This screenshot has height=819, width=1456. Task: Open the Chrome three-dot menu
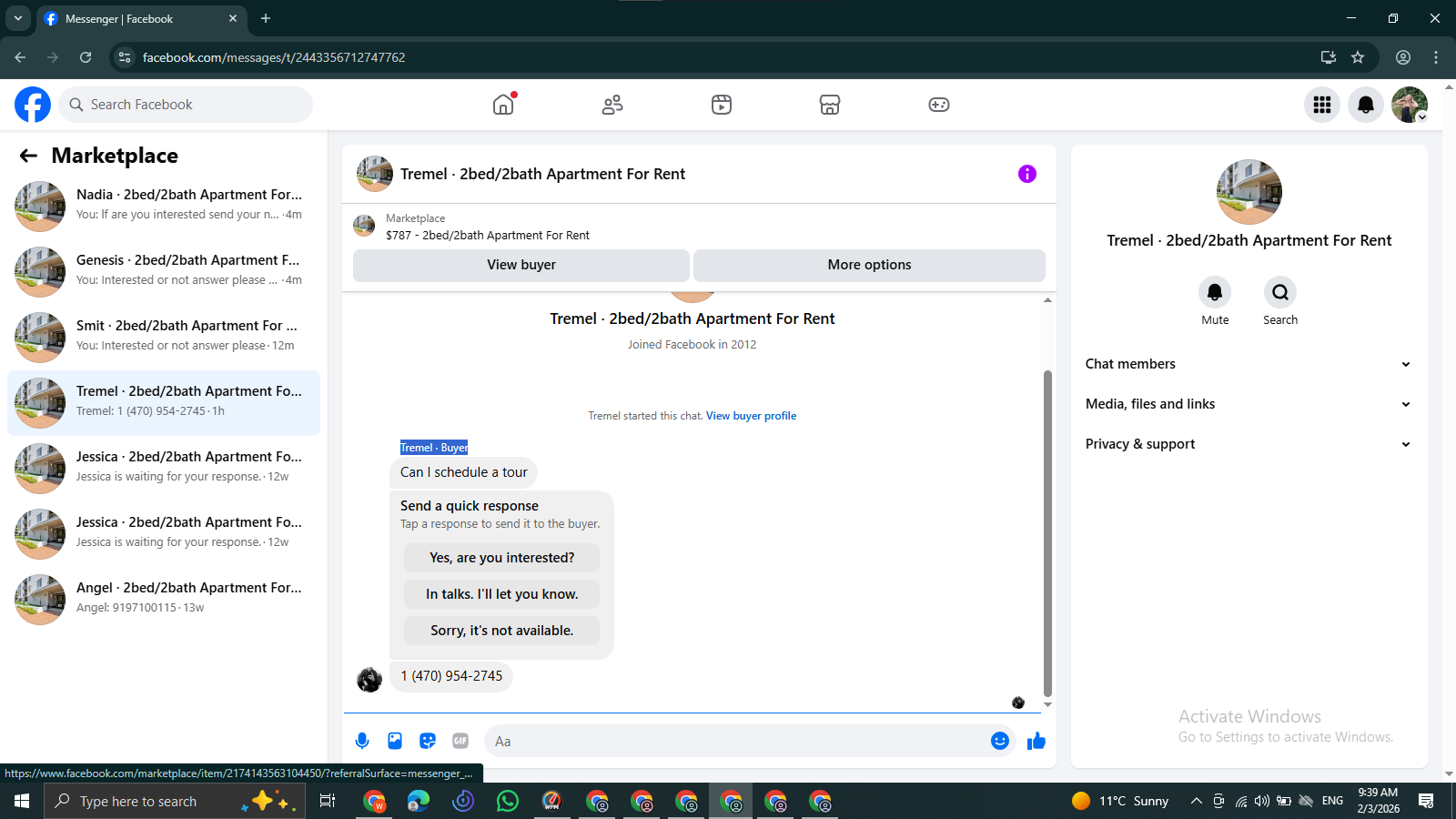1436,57
